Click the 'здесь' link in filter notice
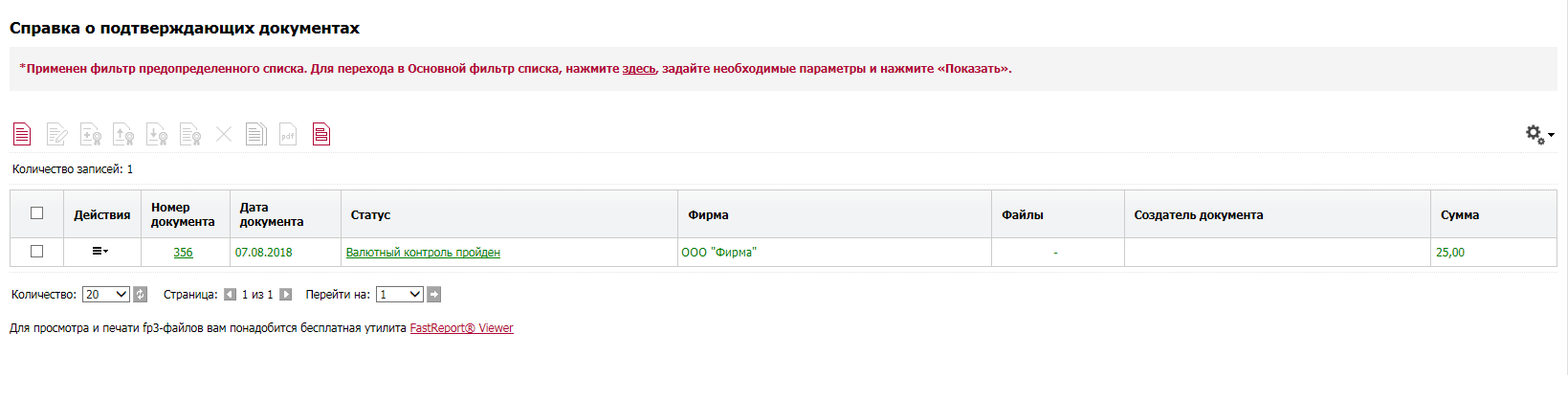The width and height of the screenshot is (1568, 400). coord(639,69)
